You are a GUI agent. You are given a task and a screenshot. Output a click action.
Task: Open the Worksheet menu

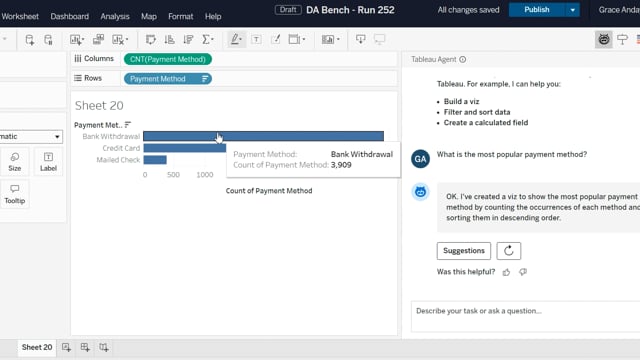(20, 16)
